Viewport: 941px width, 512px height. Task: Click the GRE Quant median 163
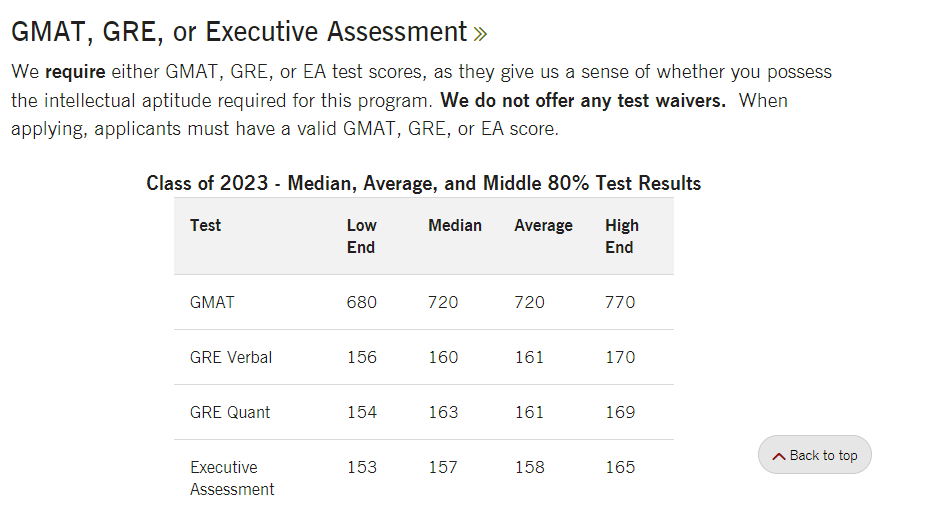pos(443,412)
